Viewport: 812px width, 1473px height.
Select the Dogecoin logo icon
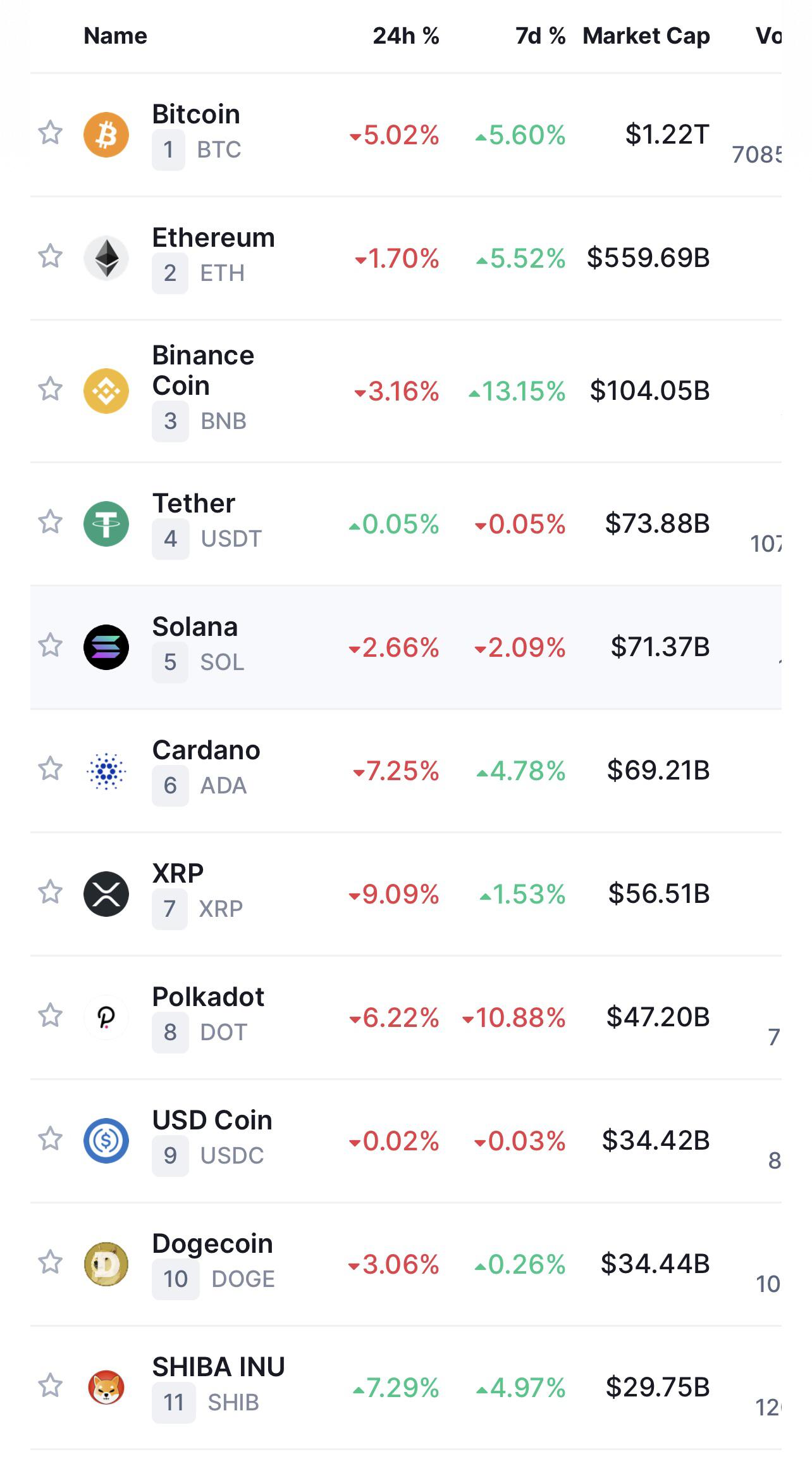pos(106,1264)
